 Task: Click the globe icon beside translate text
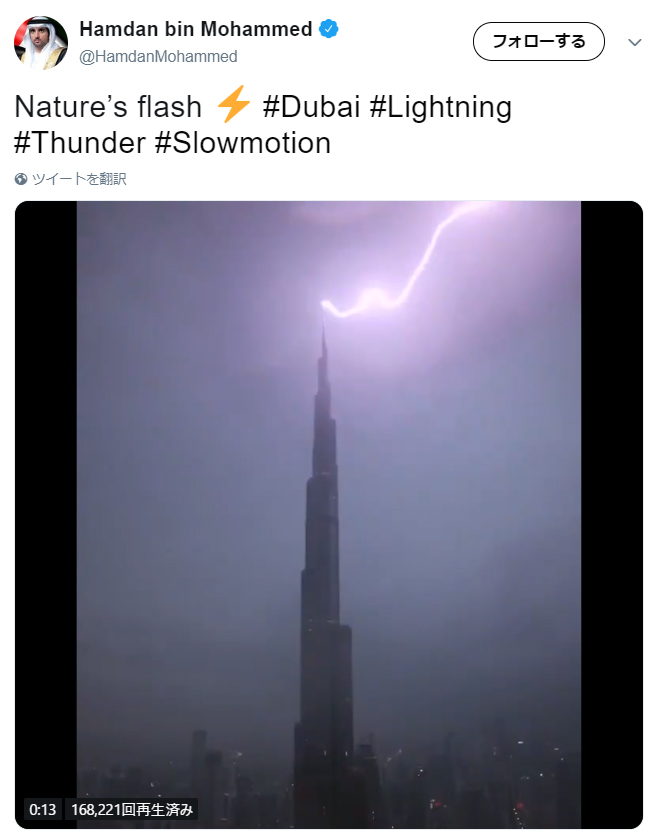tap(21, 179)
